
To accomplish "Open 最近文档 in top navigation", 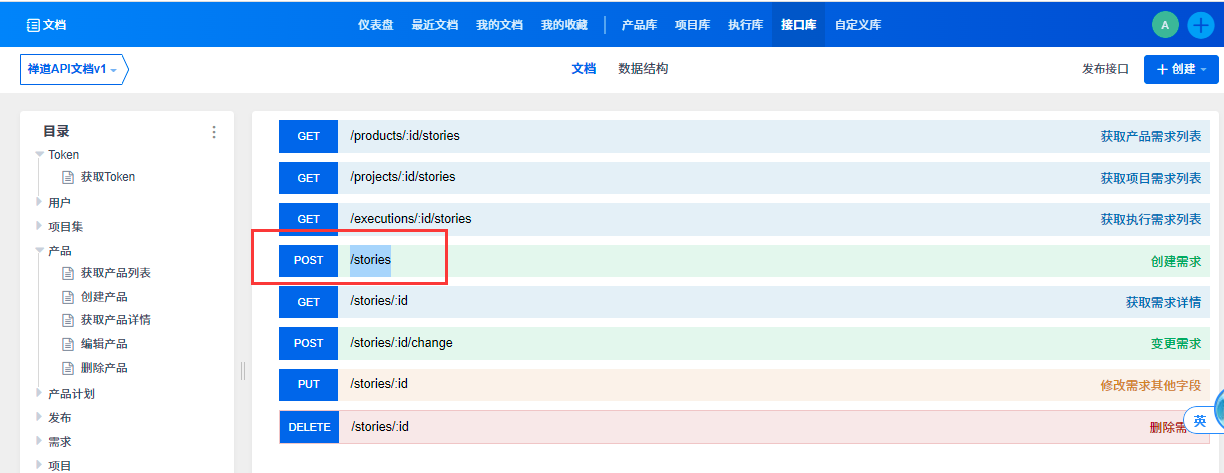I will coord(434,25).
